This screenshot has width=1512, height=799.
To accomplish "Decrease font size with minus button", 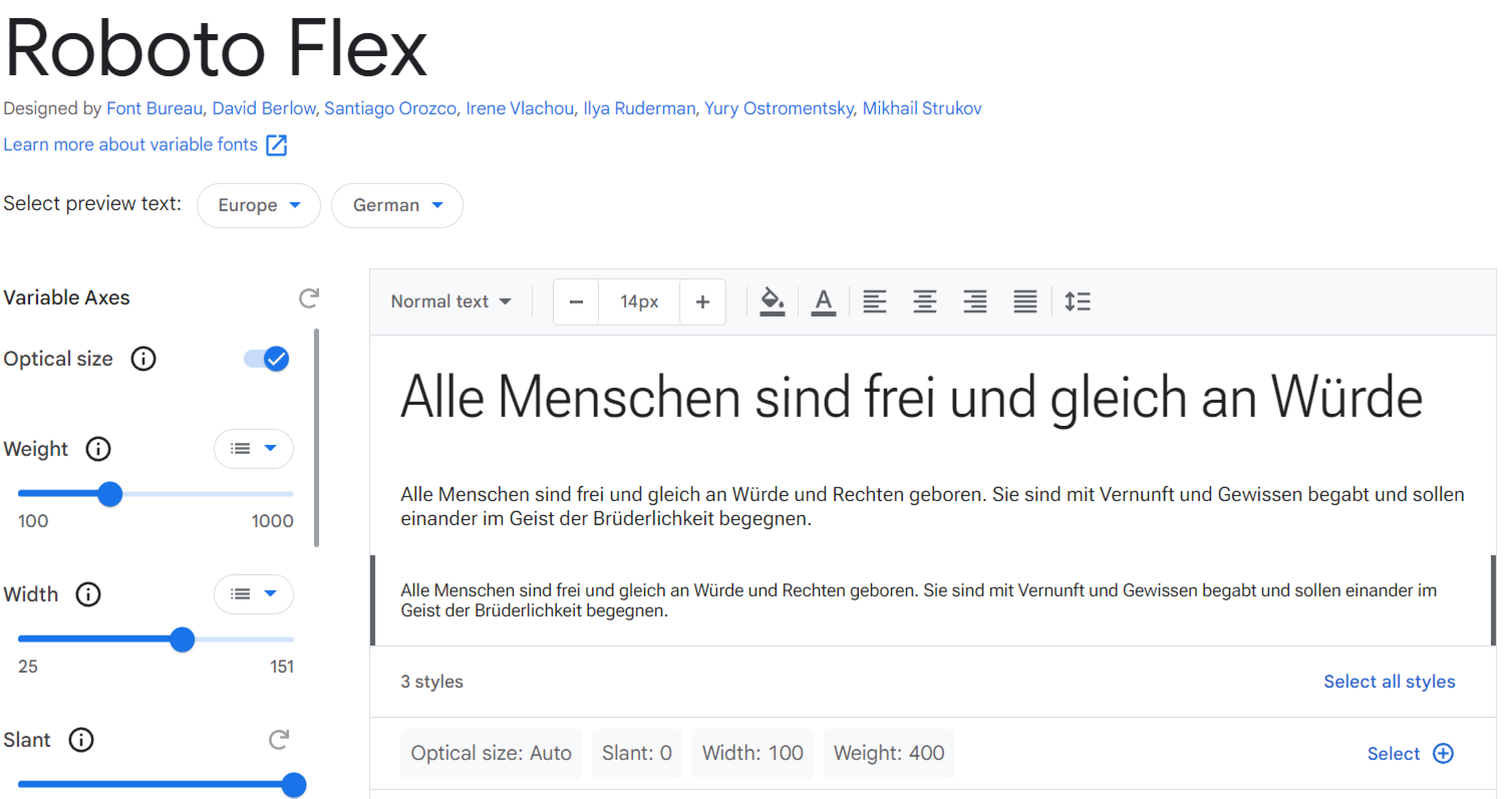I will pyautogui.click(x=576, y=301).
